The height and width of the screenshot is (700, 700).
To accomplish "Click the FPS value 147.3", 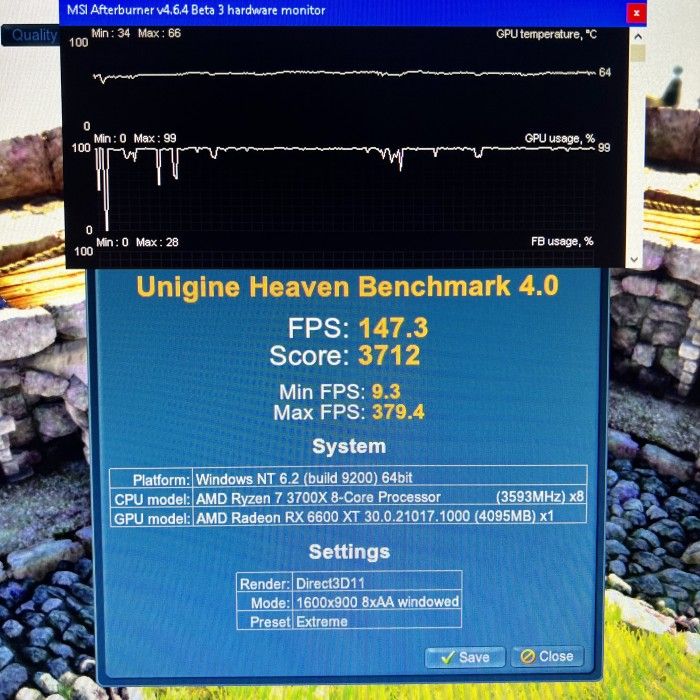I will pyautogui.click(x=393, y=328).
